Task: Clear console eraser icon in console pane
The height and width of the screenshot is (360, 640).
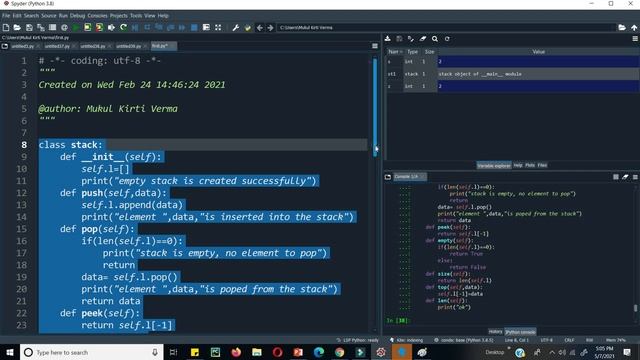Action: 625,177
